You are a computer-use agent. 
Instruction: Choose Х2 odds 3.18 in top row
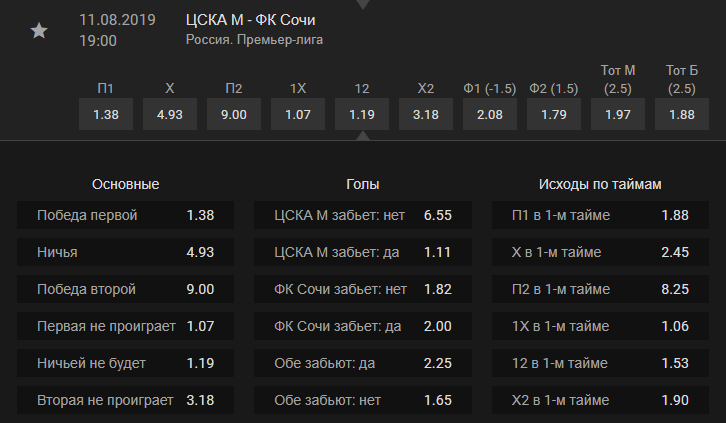point(426,114)
